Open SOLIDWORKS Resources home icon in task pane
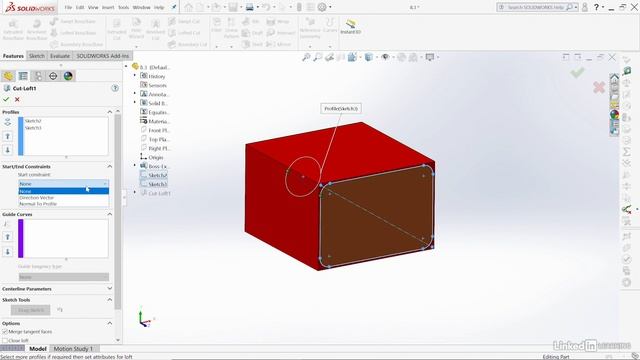The width and height of the screenshot is (640, 360). (x=614, y=78)
